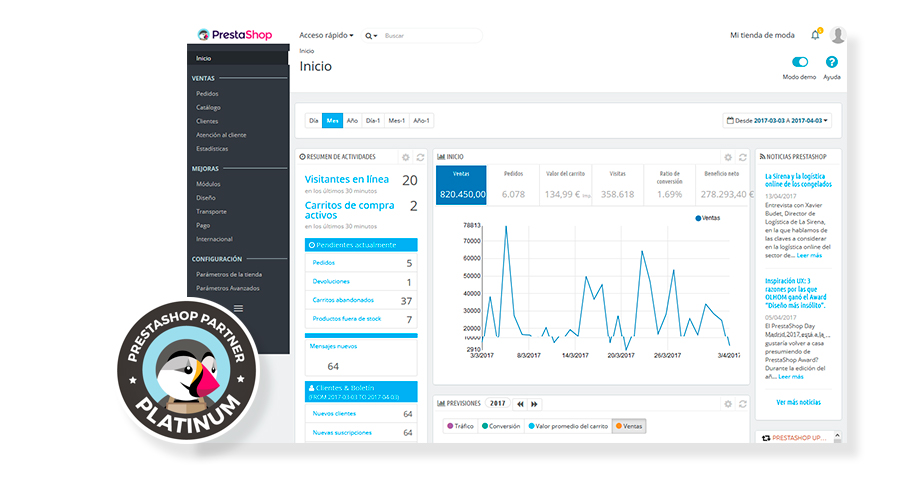The image size is (899, 477).
Task: Select the Ventas metric tile
Action: [462, 185]
